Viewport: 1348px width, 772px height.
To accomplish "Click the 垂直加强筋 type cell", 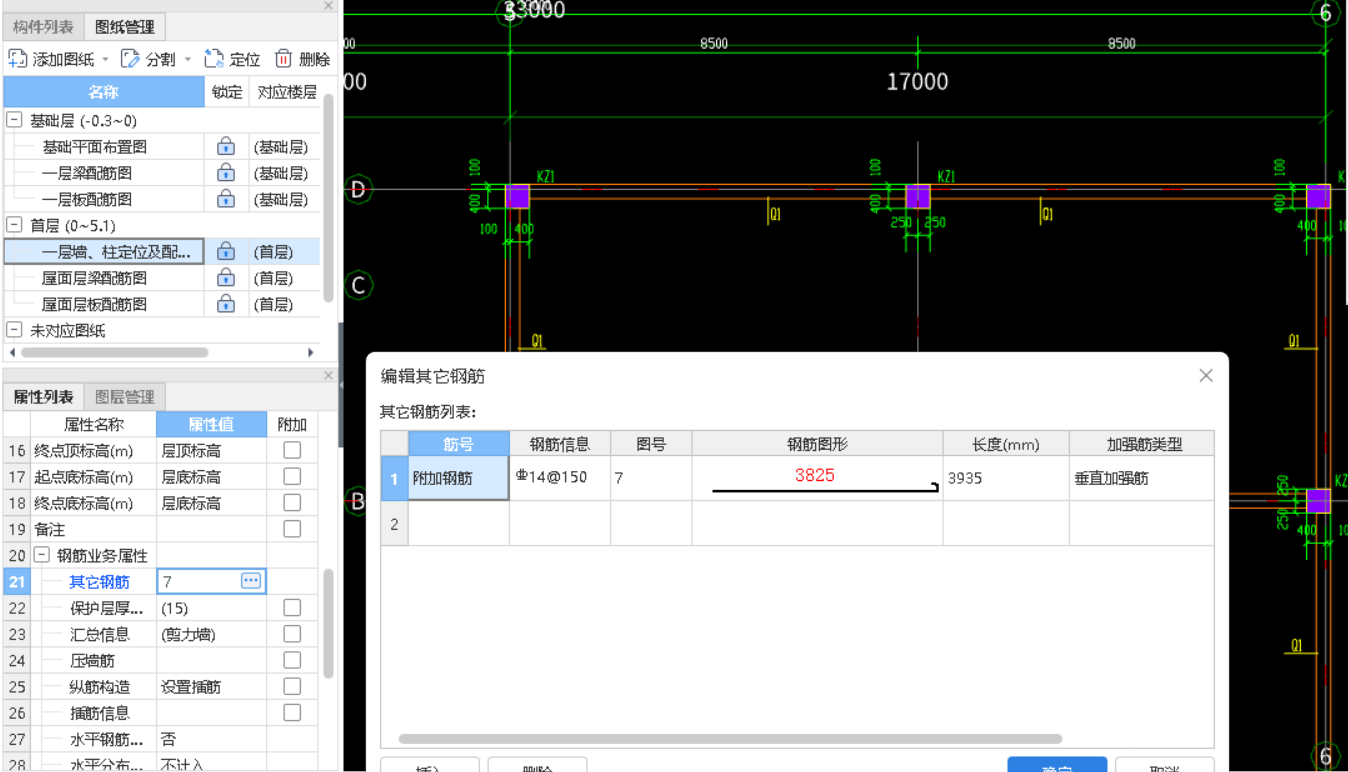I will 1142,478.
